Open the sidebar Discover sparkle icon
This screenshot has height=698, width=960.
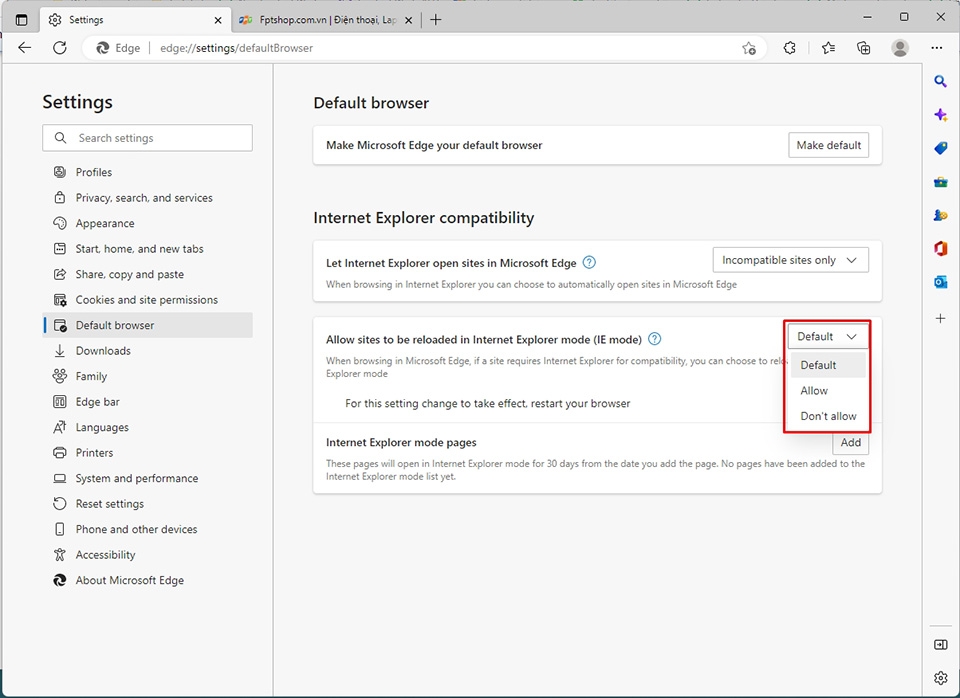[x=940, y=114]
